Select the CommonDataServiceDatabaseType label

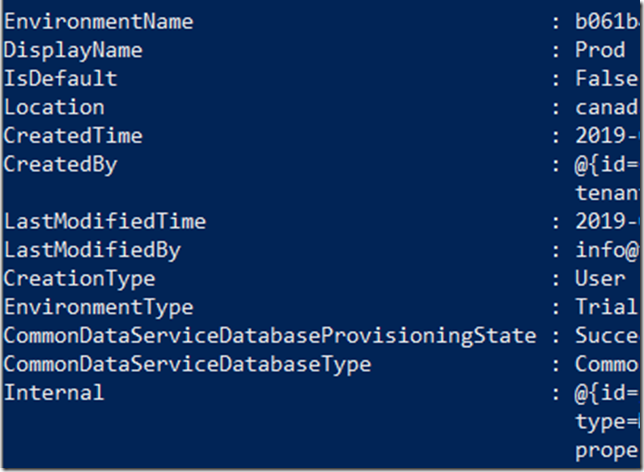187,365
